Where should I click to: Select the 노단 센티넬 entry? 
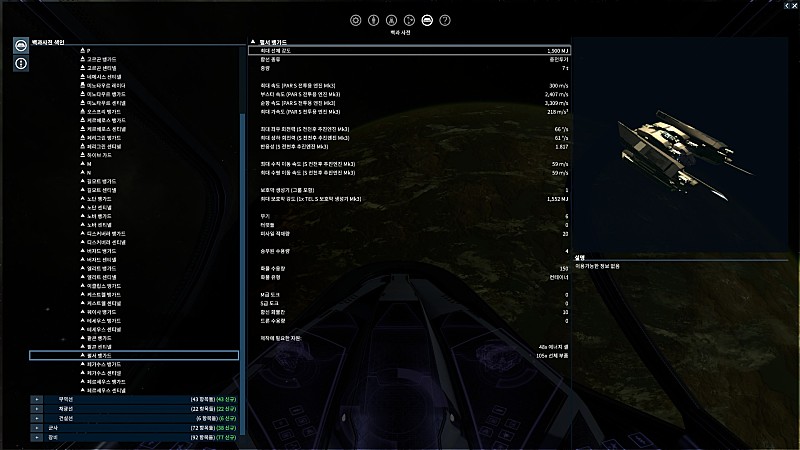coord(99,207)
